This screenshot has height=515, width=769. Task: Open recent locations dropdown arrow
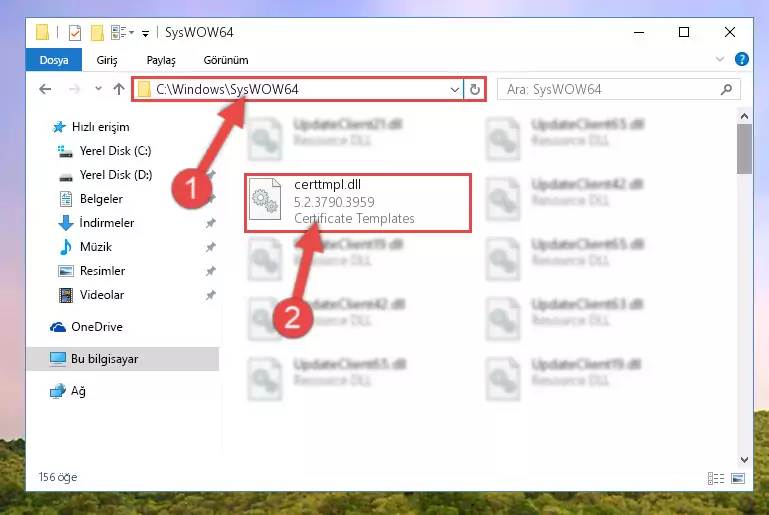pyautogui.click(x=99, y=89)
